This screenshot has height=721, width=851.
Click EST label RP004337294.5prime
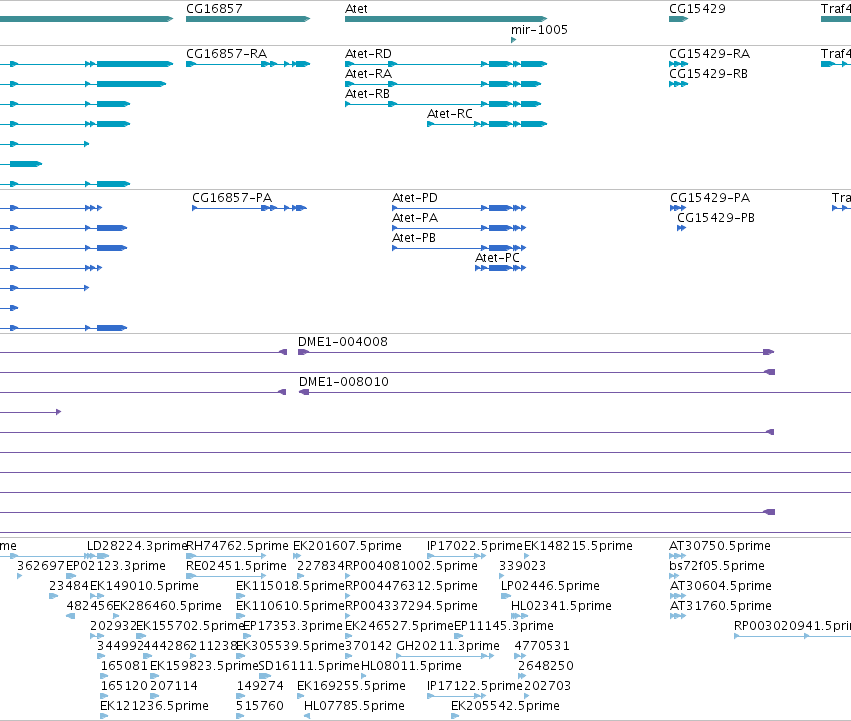[x=411, y=606]
